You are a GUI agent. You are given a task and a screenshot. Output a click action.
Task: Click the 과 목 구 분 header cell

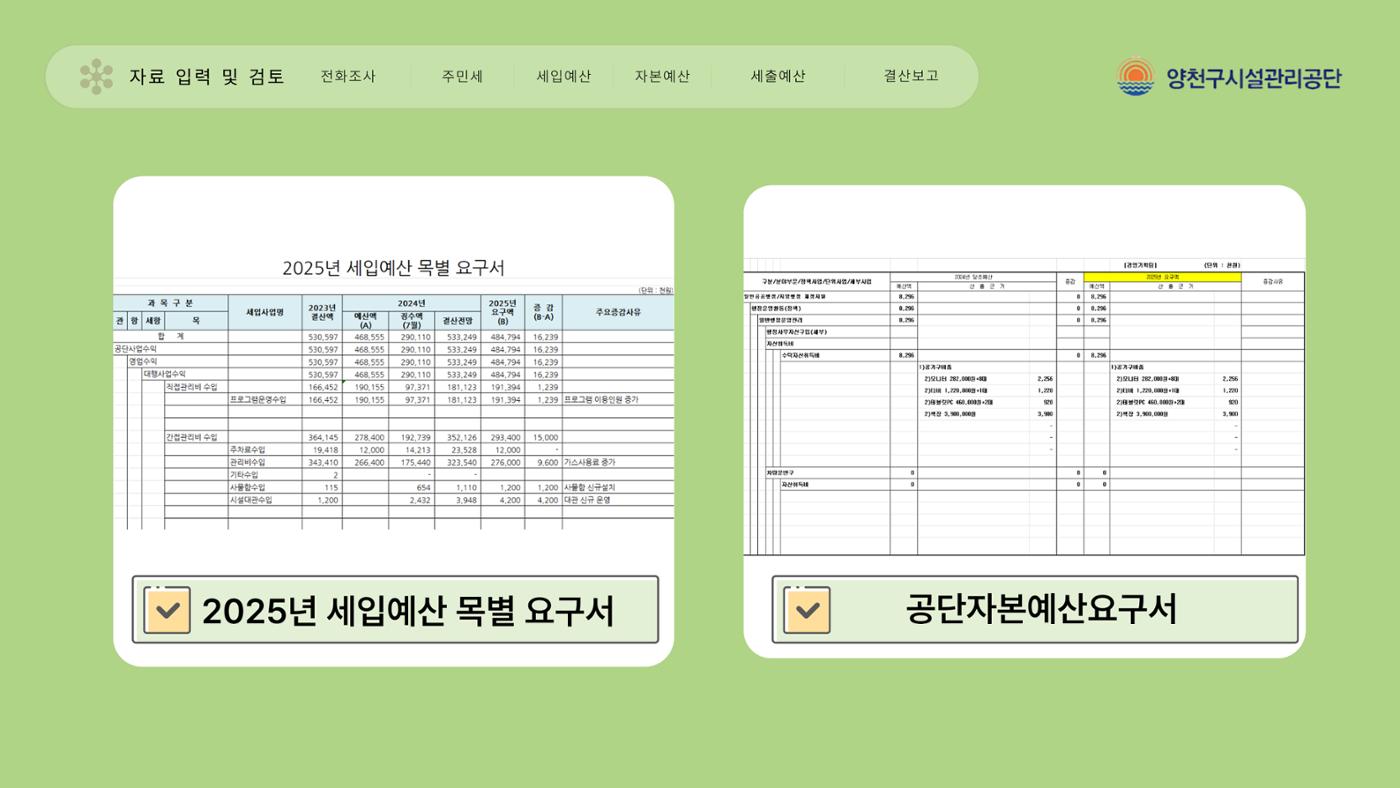point(171,302)
